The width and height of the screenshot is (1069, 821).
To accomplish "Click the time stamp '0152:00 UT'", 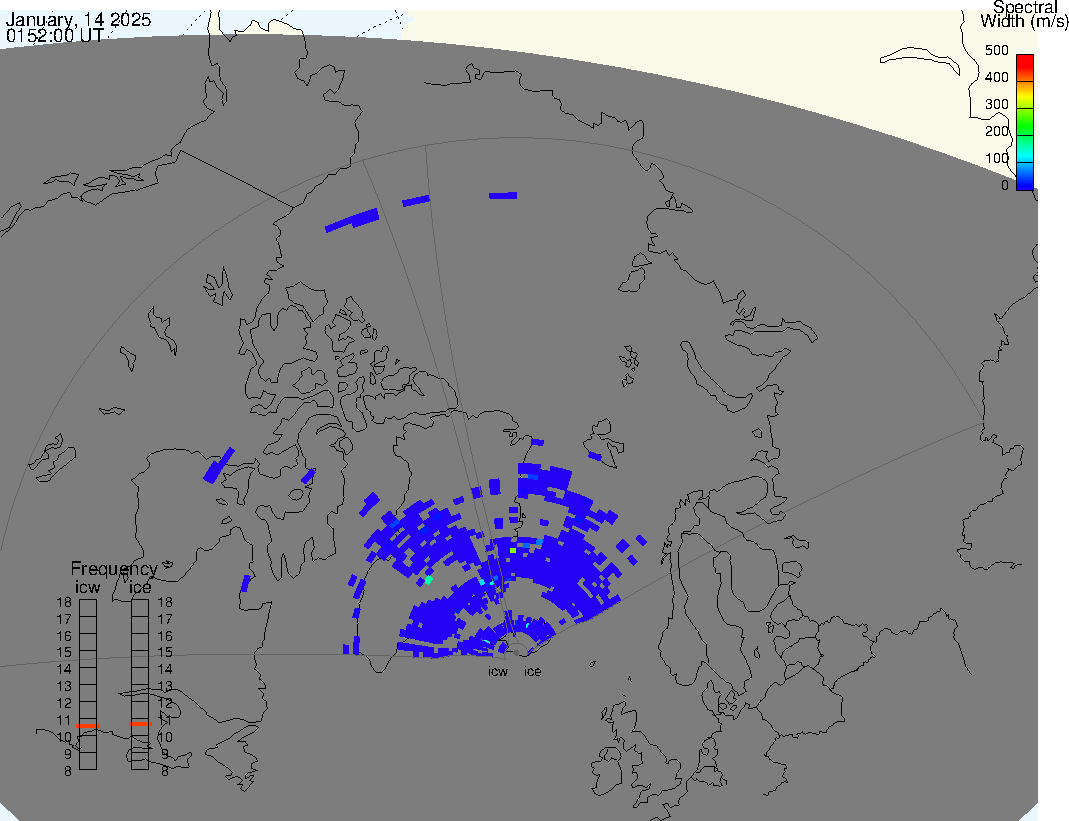I will click(x=55, y=35).
